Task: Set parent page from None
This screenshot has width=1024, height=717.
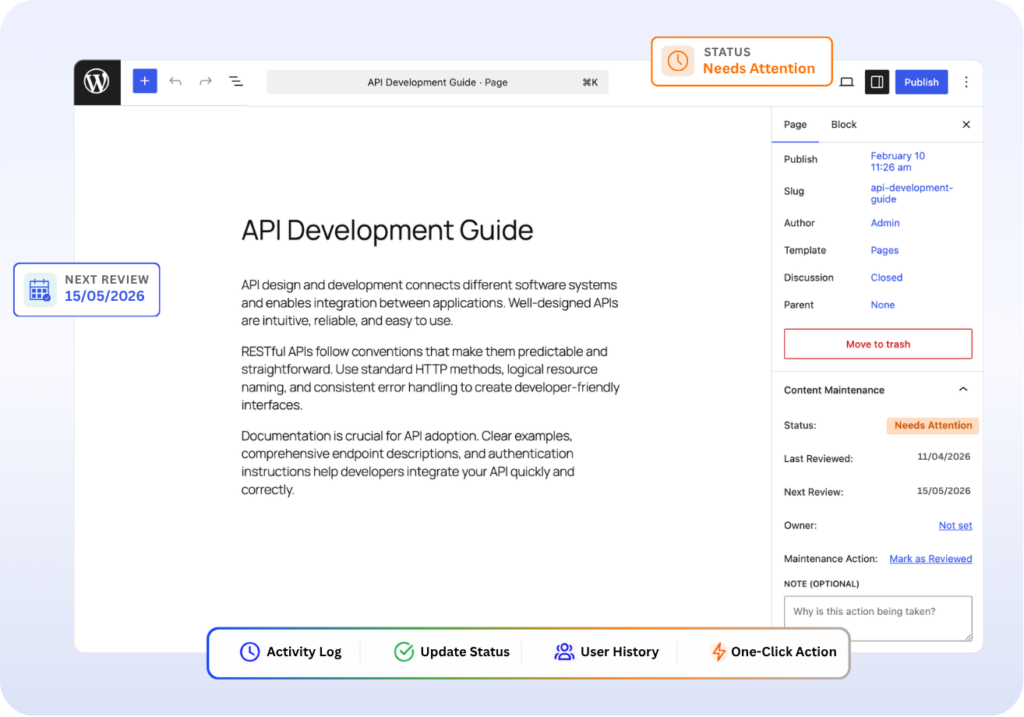Action: click(x=882, y=306)
